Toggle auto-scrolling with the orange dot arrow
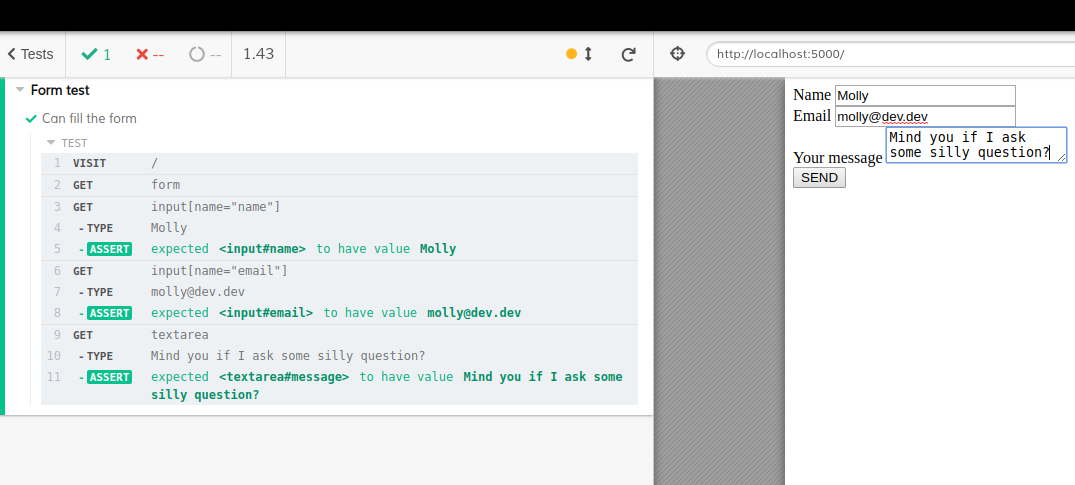Viewport: 1075px width, 485px height. [579, 54]
